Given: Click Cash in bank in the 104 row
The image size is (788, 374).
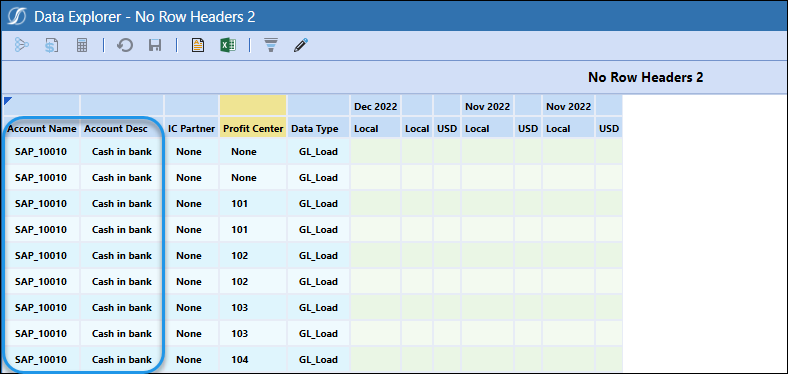Looking at the screenshot, I should point(122,359).
